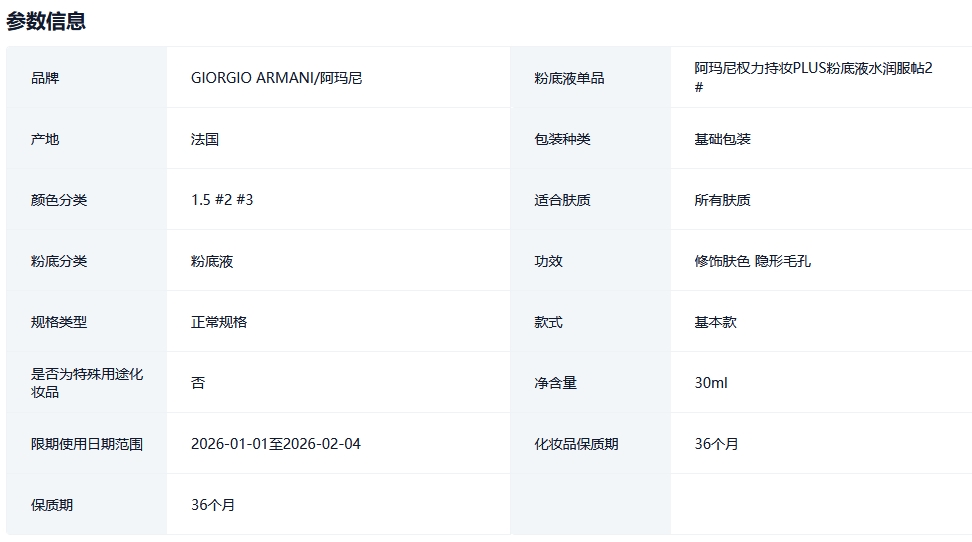Click the 粉底液单品 label
Screen dimensions: 972x542
point(569,78)
